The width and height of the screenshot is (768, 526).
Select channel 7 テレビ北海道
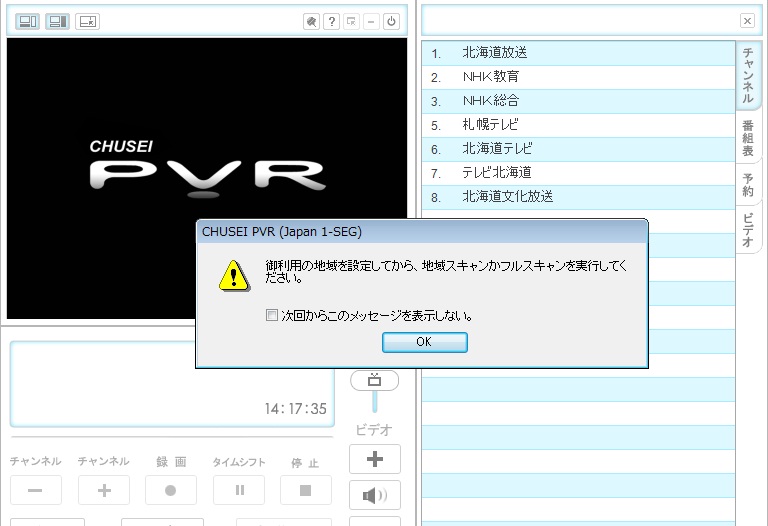pyautogui.click(x=578, y=173)
